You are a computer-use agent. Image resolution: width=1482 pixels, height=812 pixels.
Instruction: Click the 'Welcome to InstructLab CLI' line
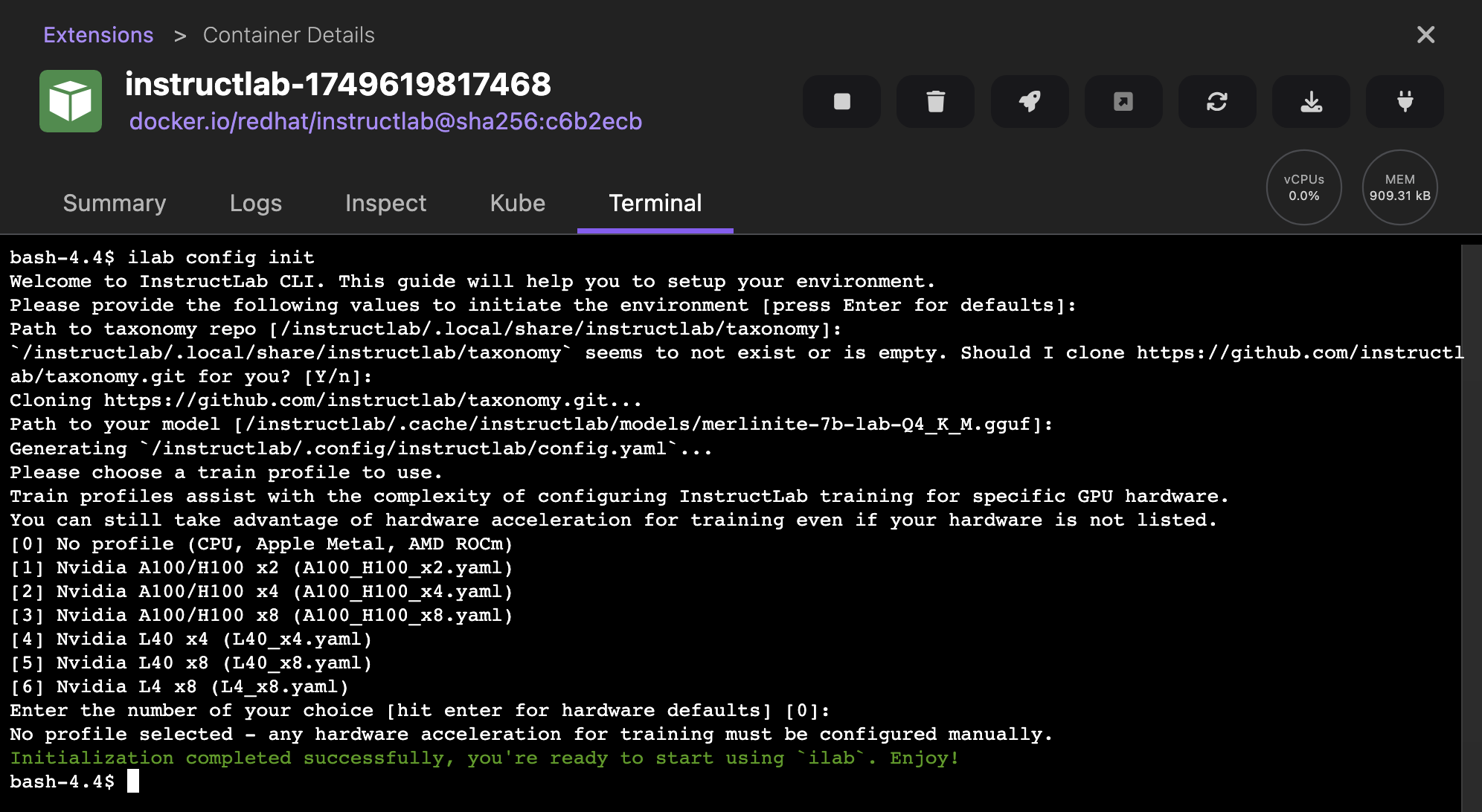[472, 281]
